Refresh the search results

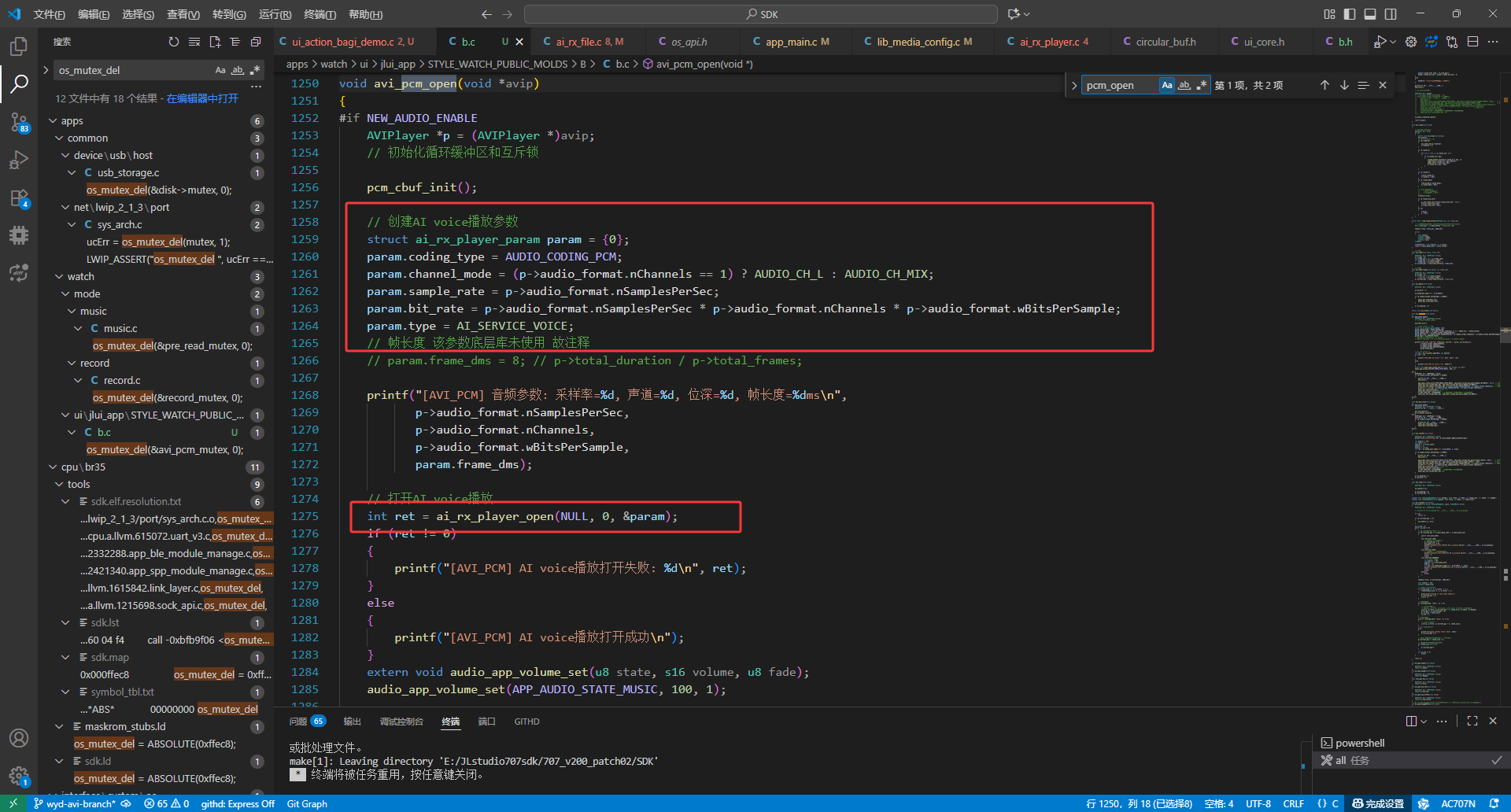173,42
